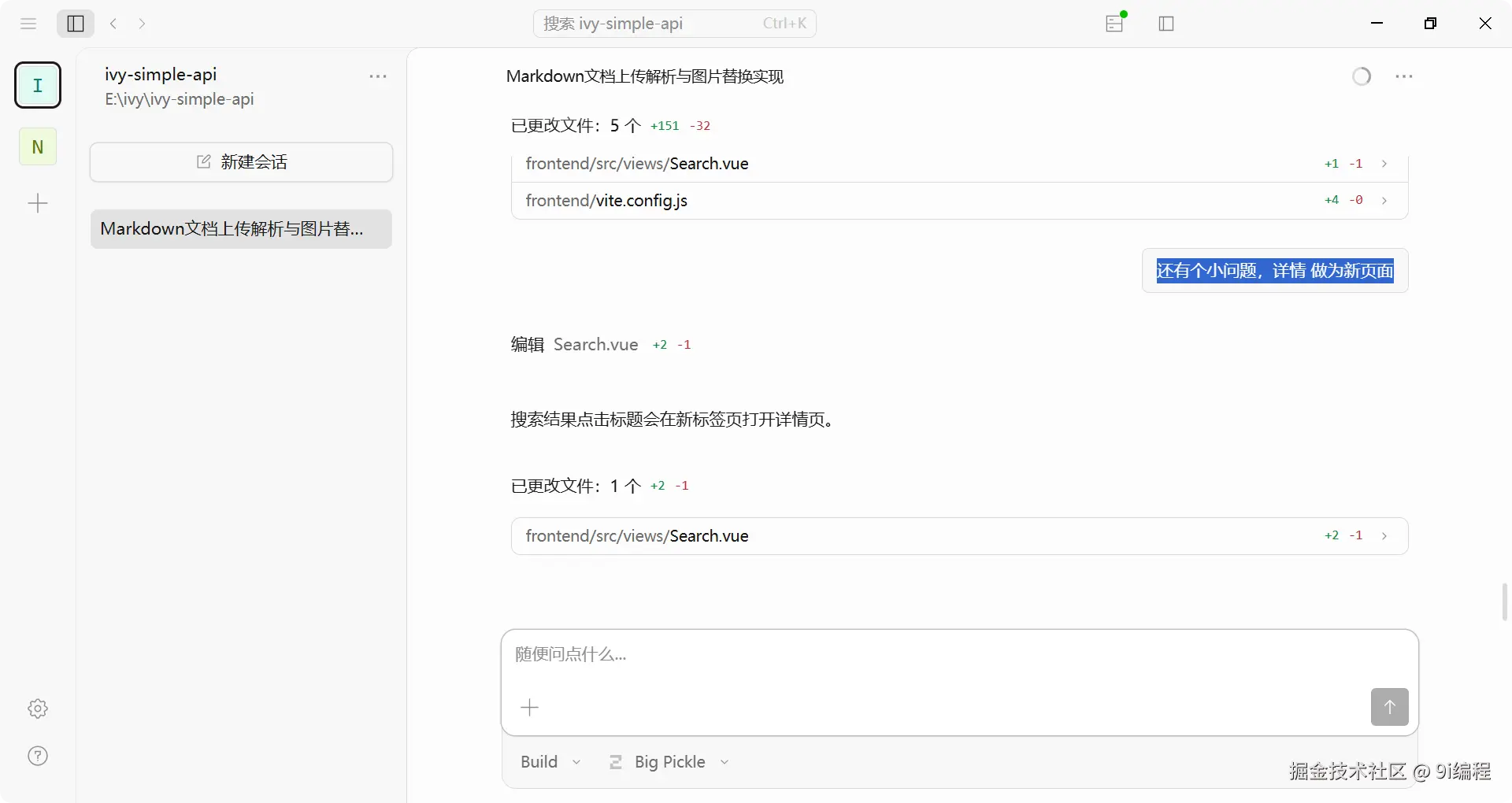Open the Build agent dropdown

(x=550, y=762)
